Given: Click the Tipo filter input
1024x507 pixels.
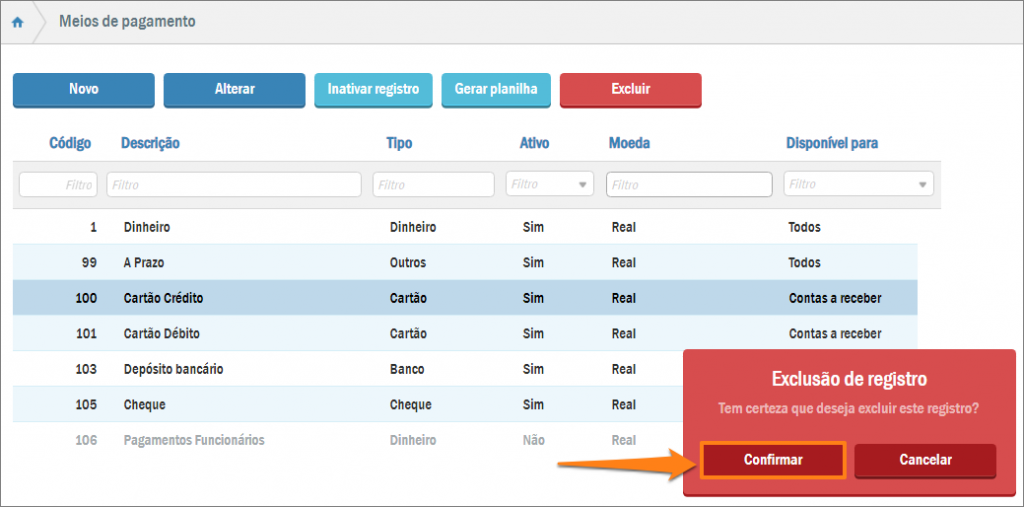Looking at the screenshot, I should (x=433, y=184).
